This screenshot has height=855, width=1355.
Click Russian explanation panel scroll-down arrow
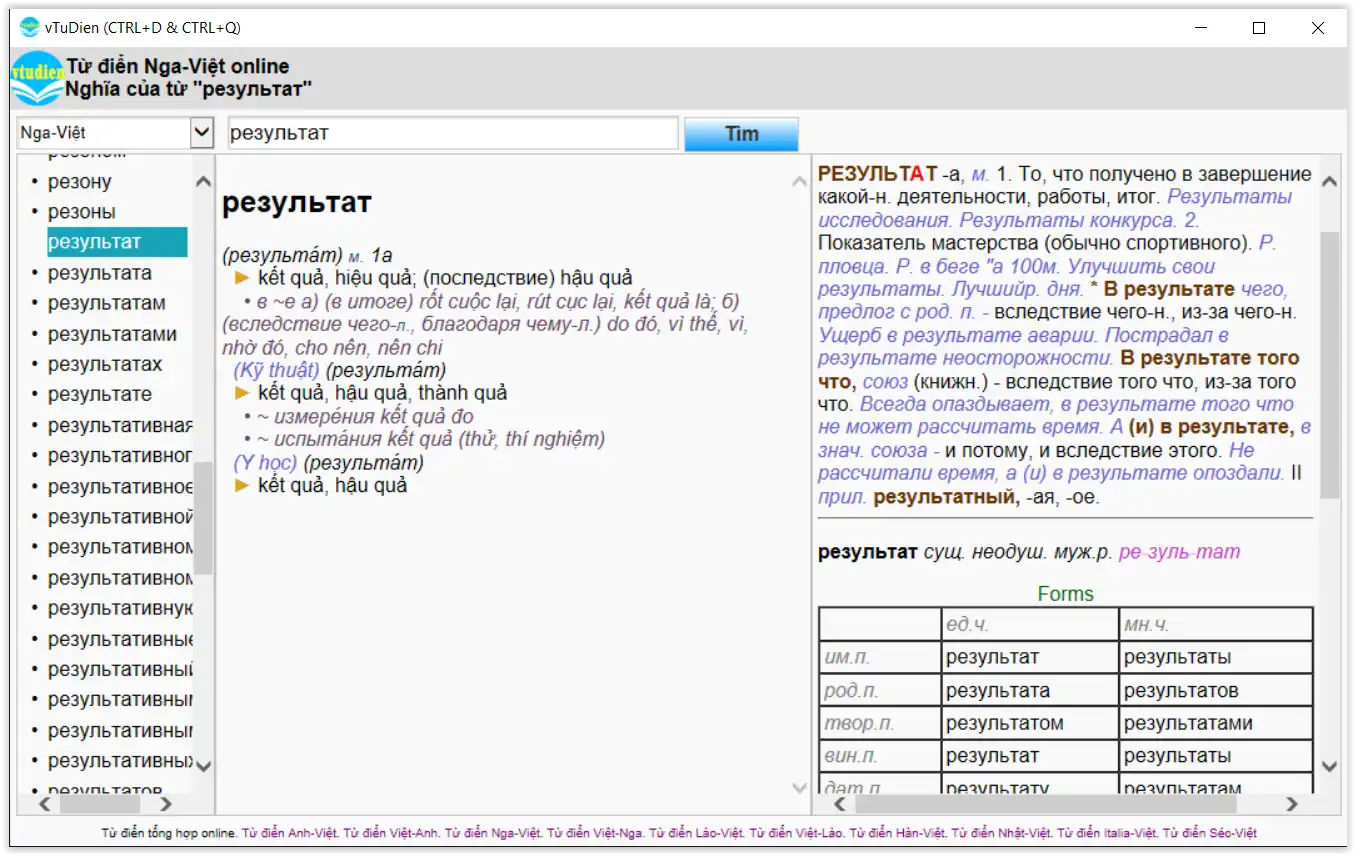1329,767
